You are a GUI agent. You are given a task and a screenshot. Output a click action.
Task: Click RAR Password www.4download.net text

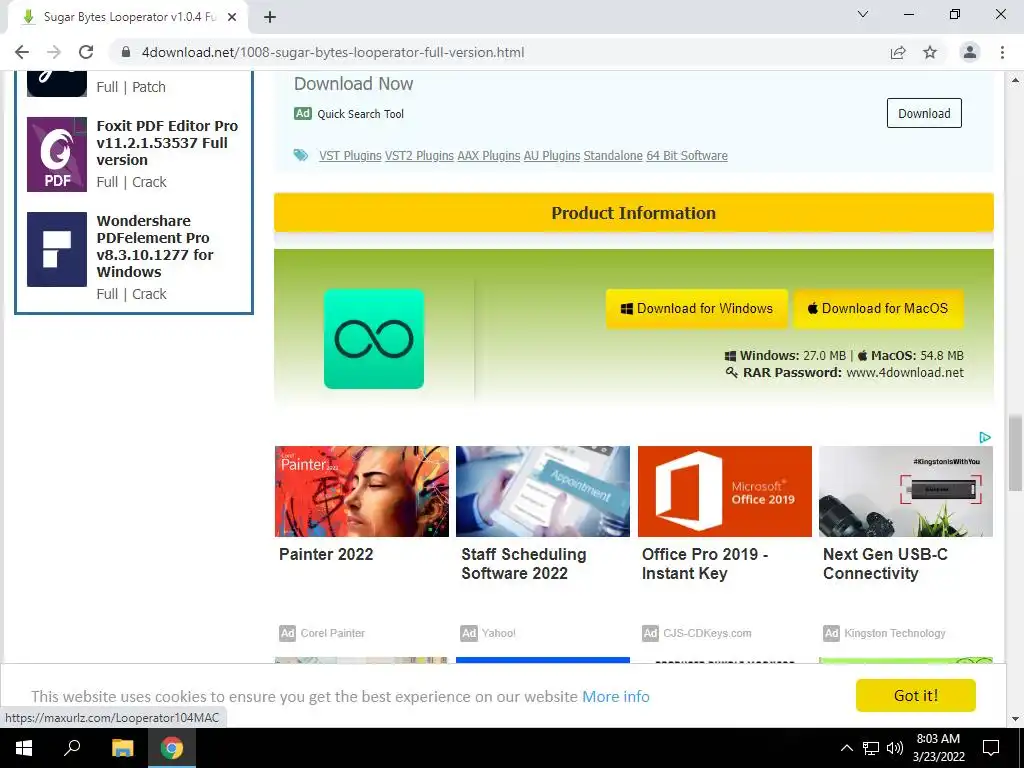click(x=844, y=372)
